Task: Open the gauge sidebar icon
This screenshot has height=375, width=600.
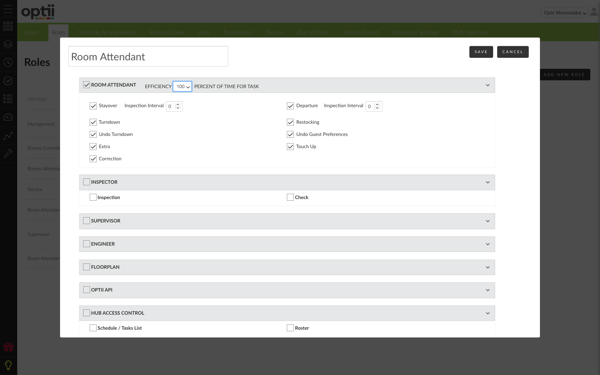Action: (x=8, y=117)
